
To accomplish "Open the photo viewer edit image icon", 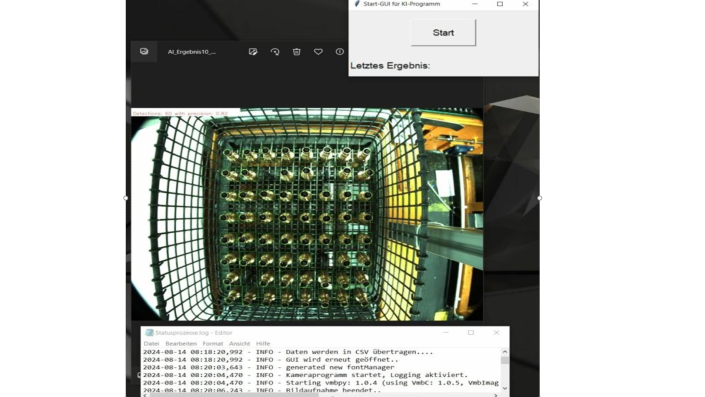I will [x=253, y=52].
